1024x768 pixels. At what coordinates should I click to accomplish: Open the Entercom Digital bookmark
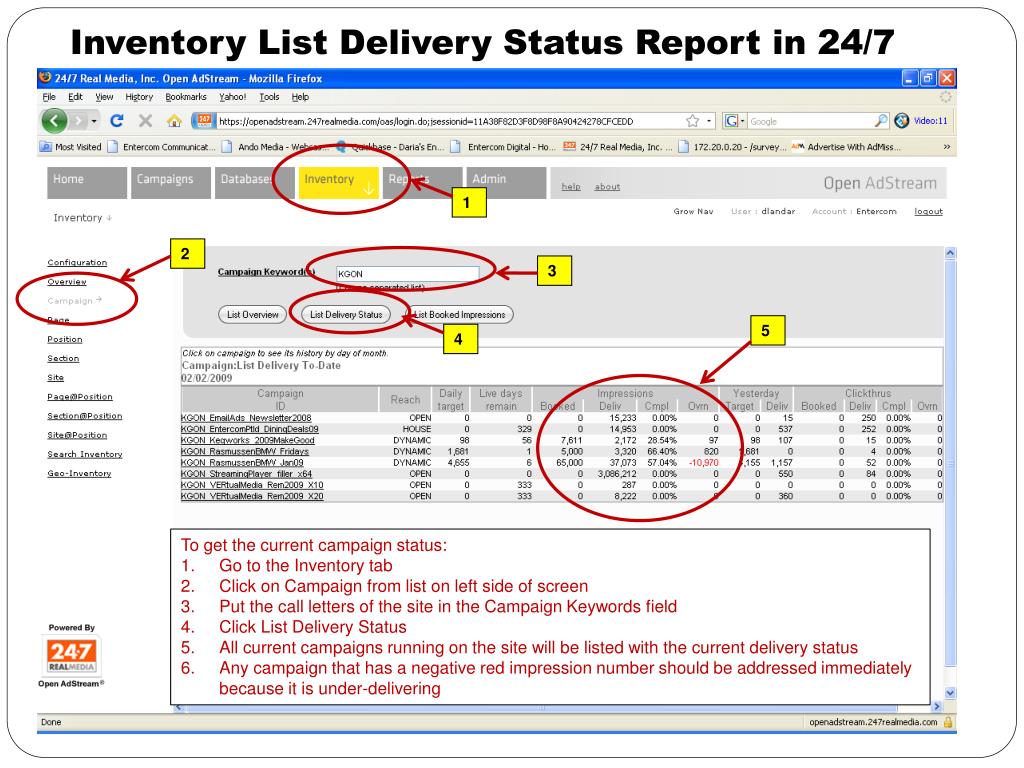(503, 147)
